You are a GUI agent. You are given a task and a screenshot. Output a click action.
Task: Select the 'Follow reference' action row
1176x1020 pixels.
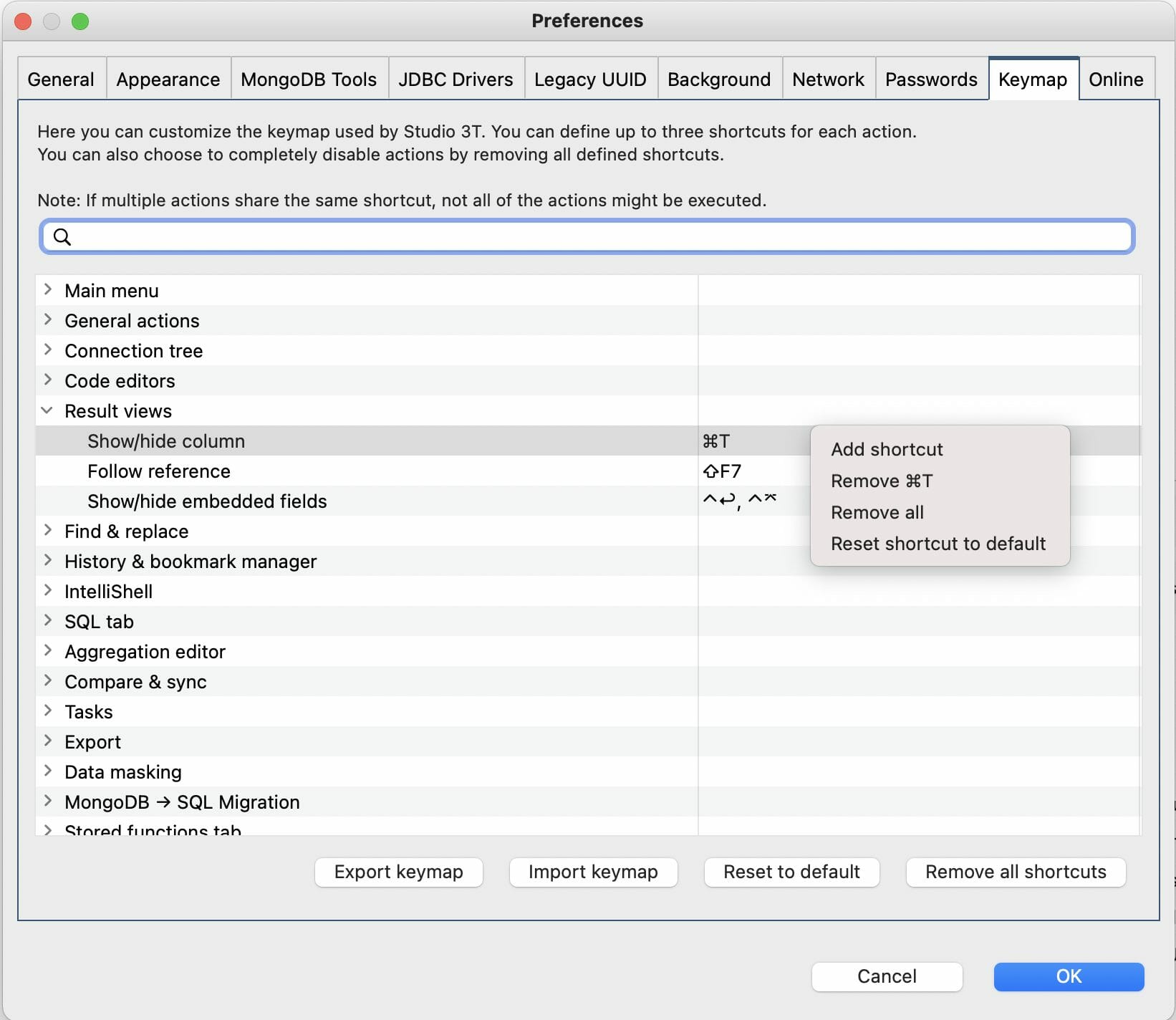(x=286, y=471)
